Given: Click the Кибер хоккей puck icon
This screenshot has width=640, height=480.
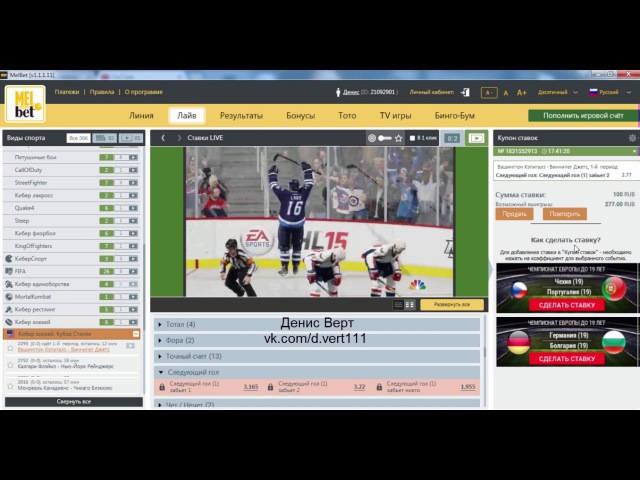Looking at the screenshot, I should pyautogui.click(x=9, y=322).
